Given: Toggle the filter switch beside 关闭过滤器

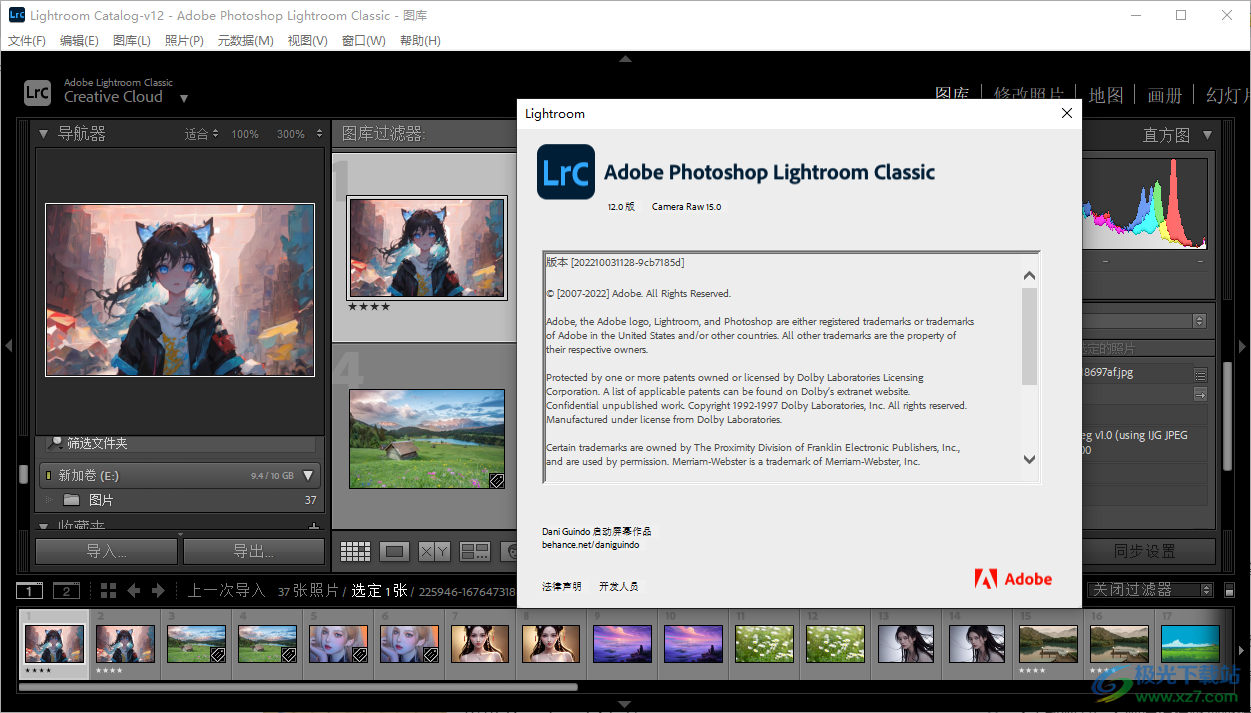Looking at the screenshot, I should click(1229, 590).
